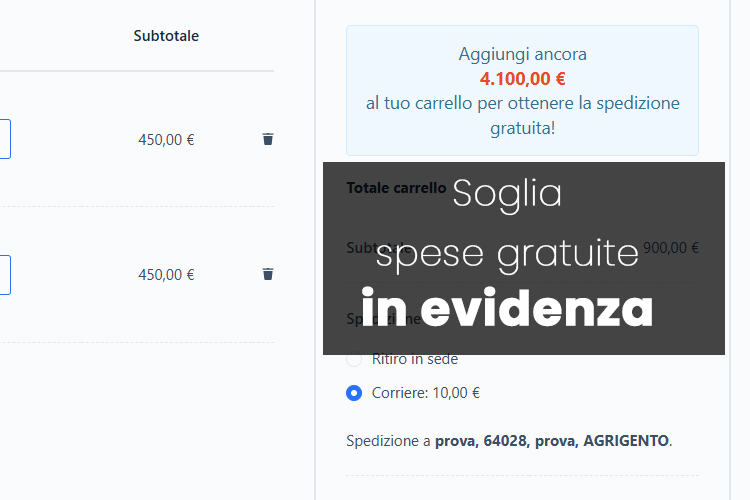Click the second row 450,00 € subtotal

(166, 275)
